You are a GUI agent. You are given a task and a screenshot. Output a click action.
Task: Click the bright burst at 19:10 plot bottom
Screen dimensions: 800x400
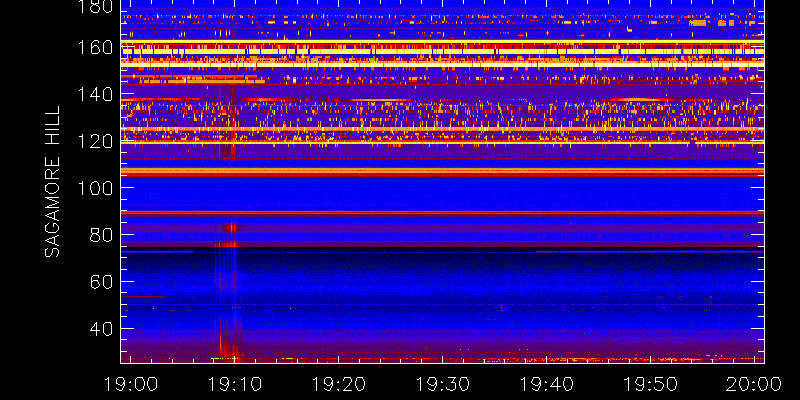pos(229,349)
